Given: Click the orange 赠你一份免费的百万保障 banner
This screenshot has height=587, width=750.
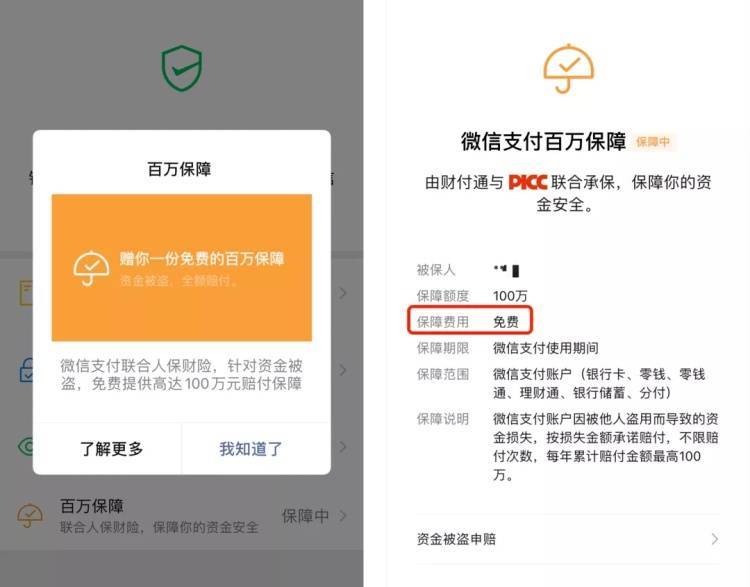Looking at the screenshot, I should coord(182,267).
